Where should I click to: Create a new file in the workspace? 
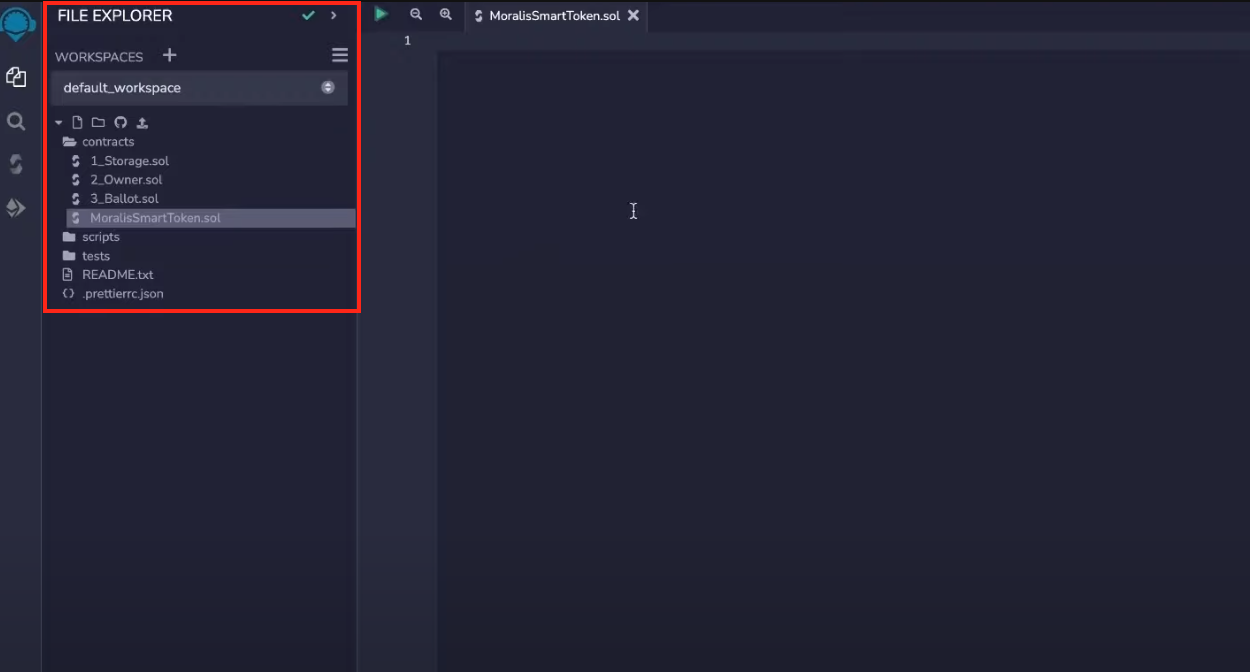77,121
